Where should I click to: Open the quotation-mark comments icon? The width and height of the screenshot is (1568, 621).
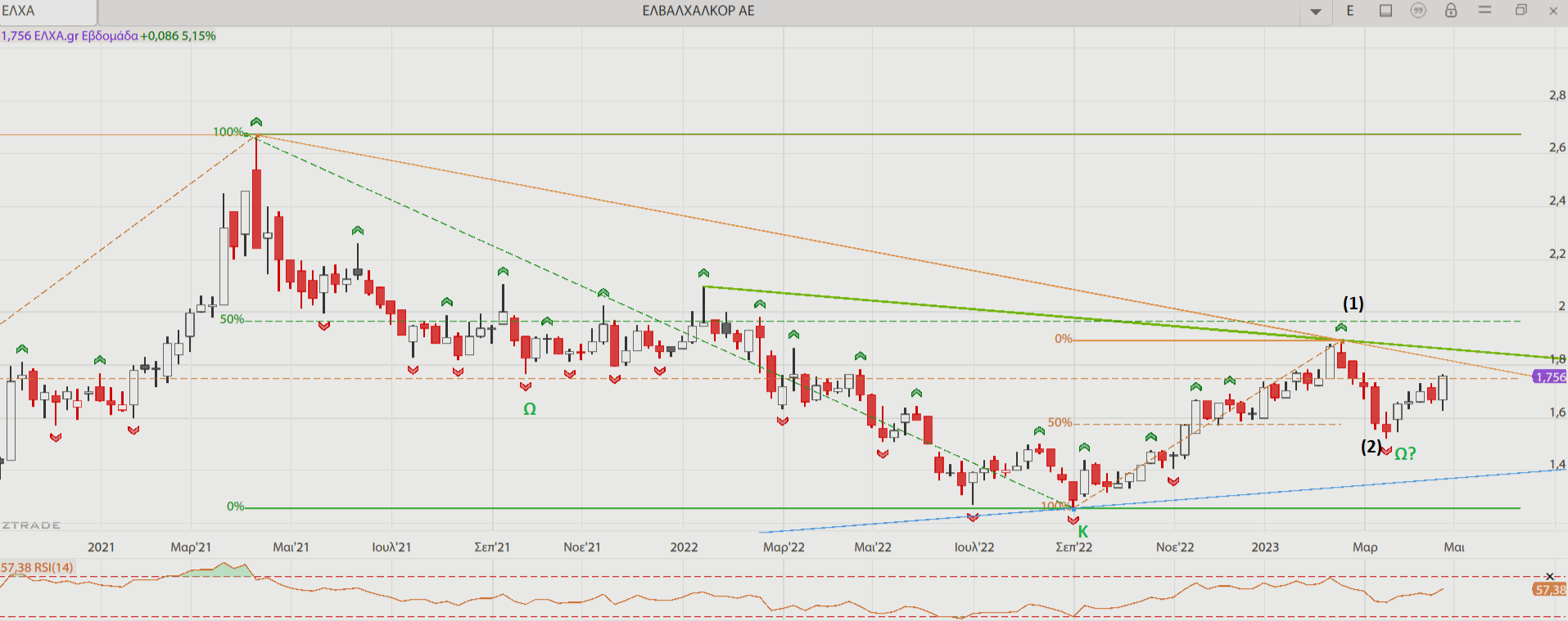tap(1418, 11)
